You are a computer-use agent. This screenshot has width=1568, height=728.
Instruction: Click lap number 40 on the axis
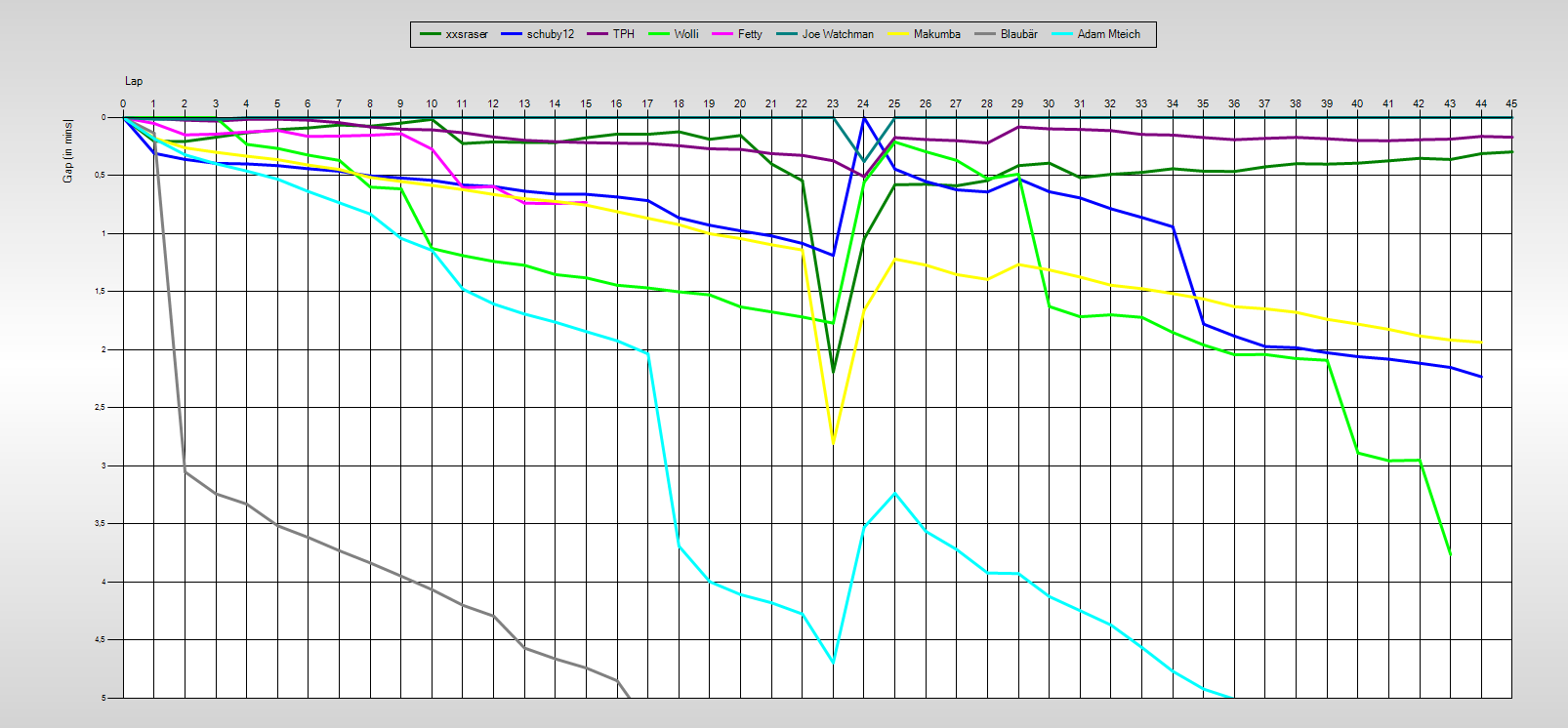click(x=1357, y=103)
